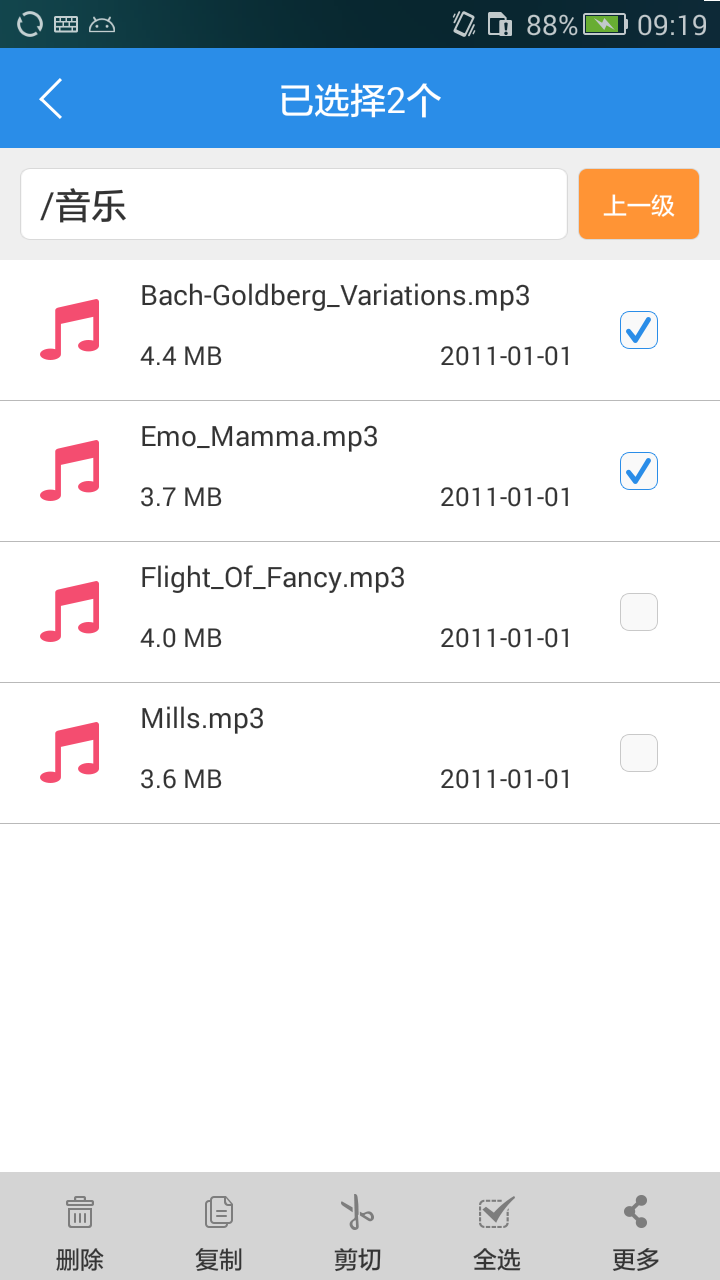
Task: Go up one level with 上一级 button
Action: (638, 205)
